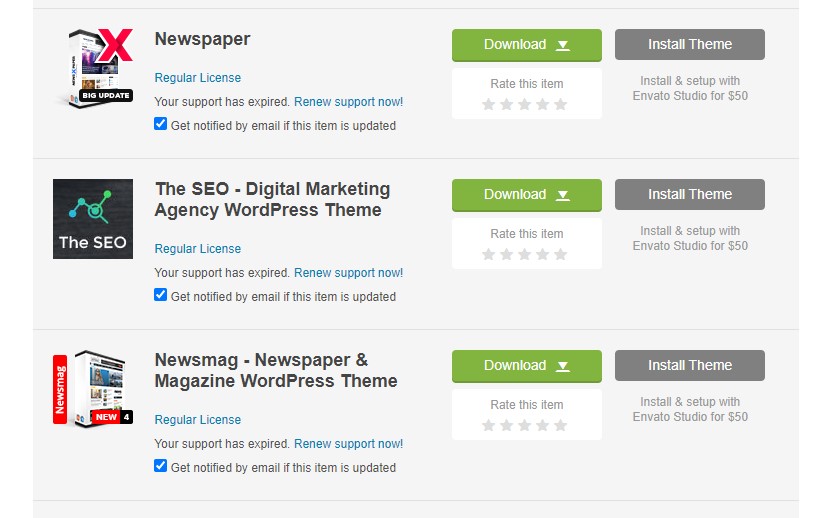
Task: Click Envato Studio setup text under Newspaper
Action: [690, 88]
